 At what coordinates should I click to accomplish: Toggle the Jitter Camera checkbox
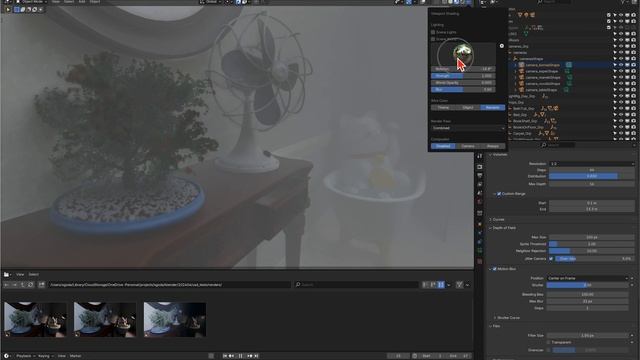click(551, 259)
